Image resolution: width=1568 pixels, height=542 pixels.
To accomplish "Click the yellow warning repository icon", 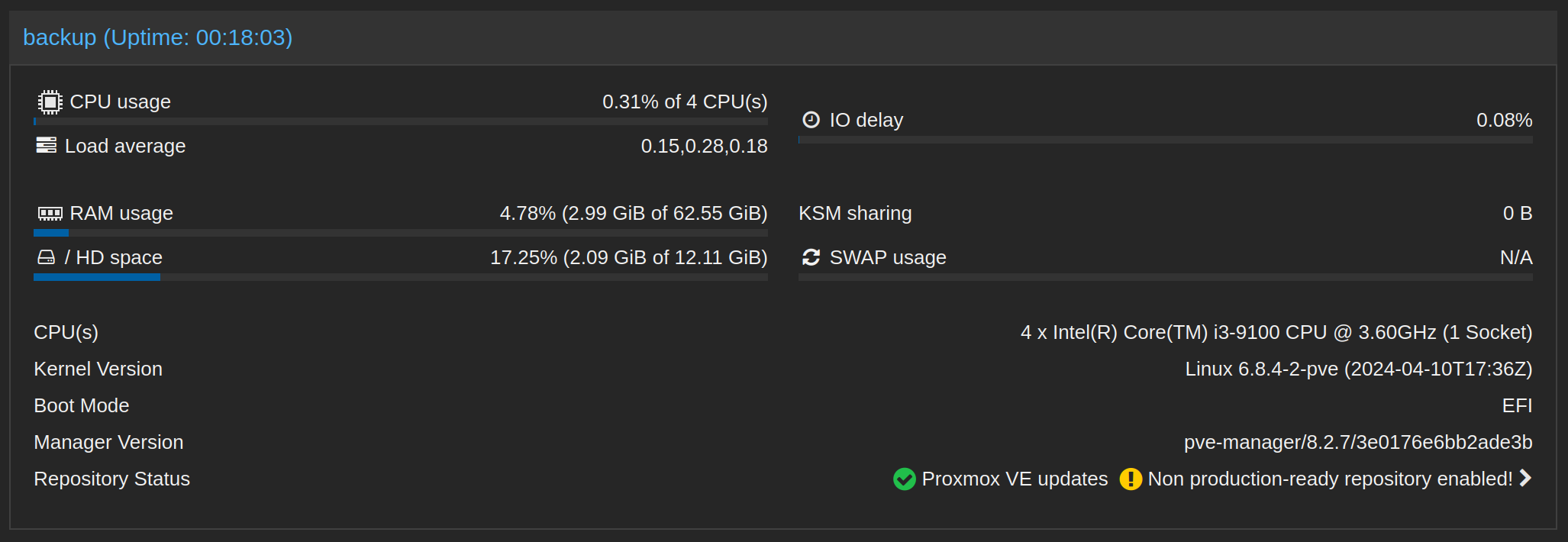I will click(x=1130, y=479).
